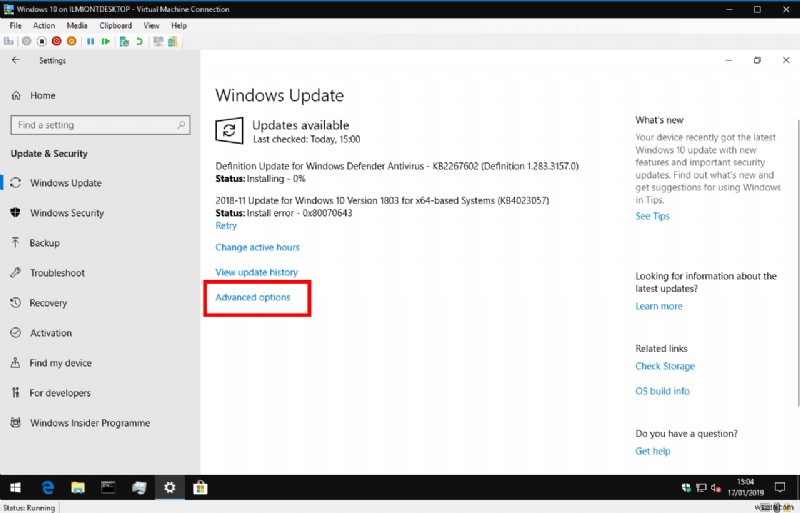
Task: Open Windows Insider Programme in the sidebar
Action: pyautogui.click(x=90, y=423)
